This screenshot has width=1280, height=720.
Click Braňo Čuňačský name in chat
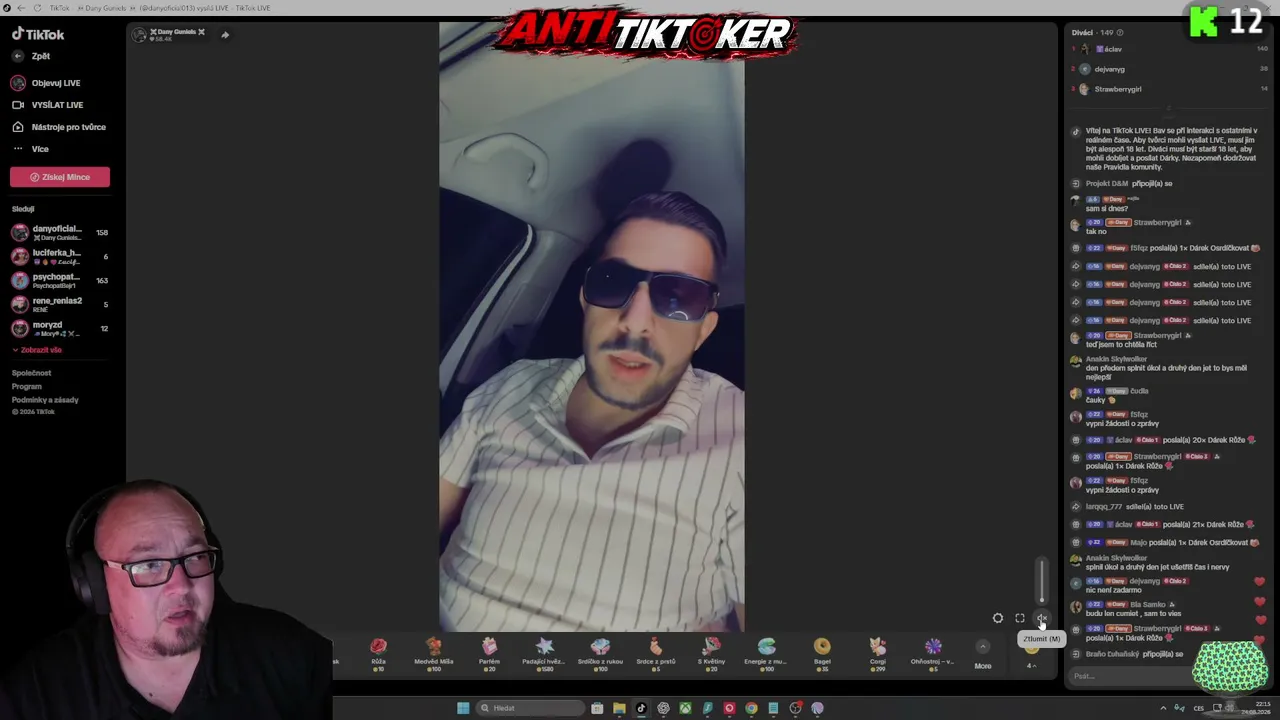click(x=1114, y=654)
